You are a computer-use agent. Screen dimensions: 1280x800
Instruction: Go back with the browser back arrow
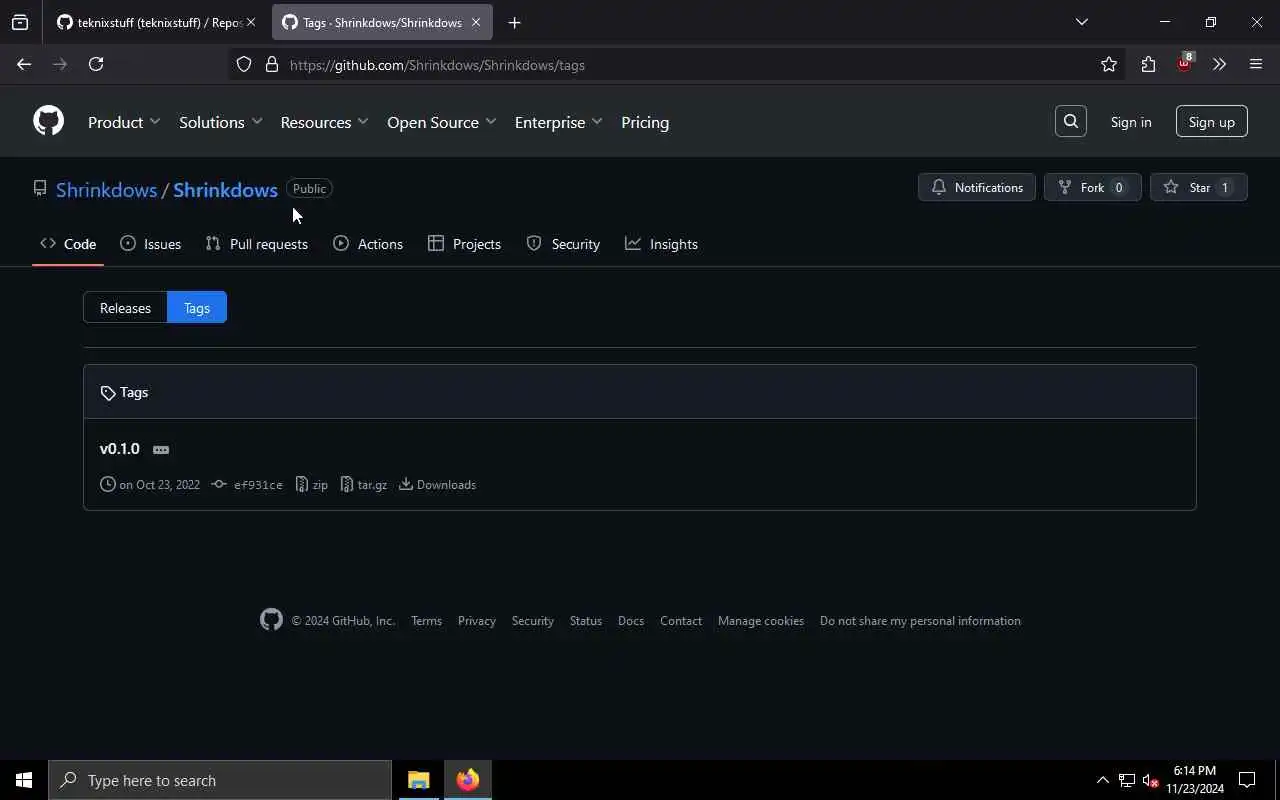pos(24,64)
